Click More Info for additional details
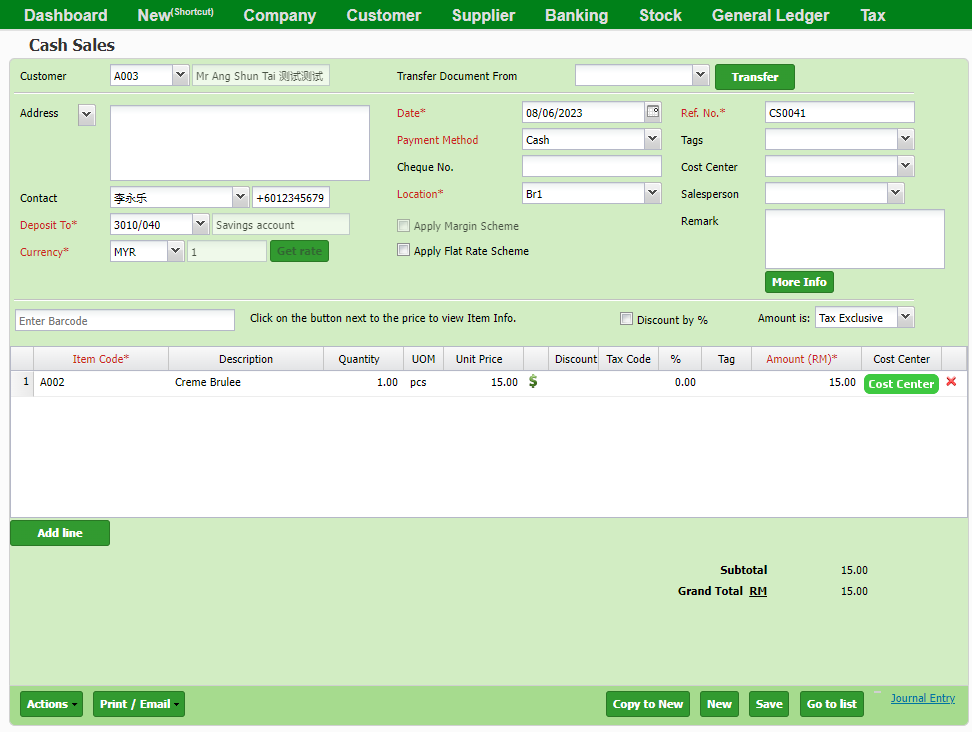Image resolution: width=972 pixels, height=732 pixels. [x=799, y=282]
